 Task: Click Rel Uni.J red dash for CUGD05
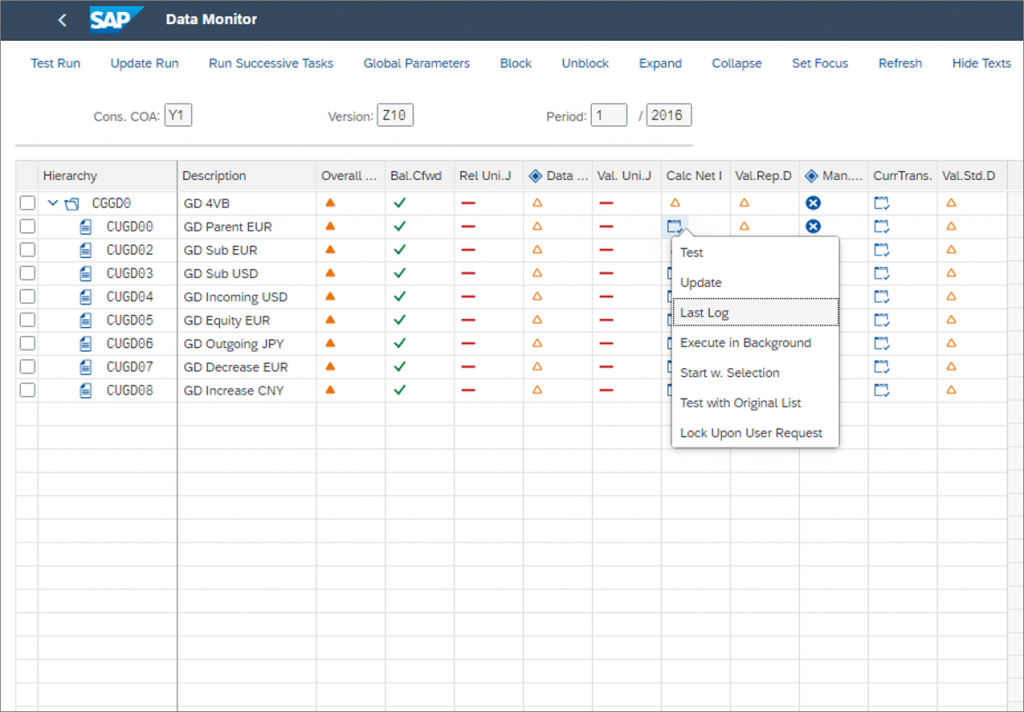[x=468, y=320]
